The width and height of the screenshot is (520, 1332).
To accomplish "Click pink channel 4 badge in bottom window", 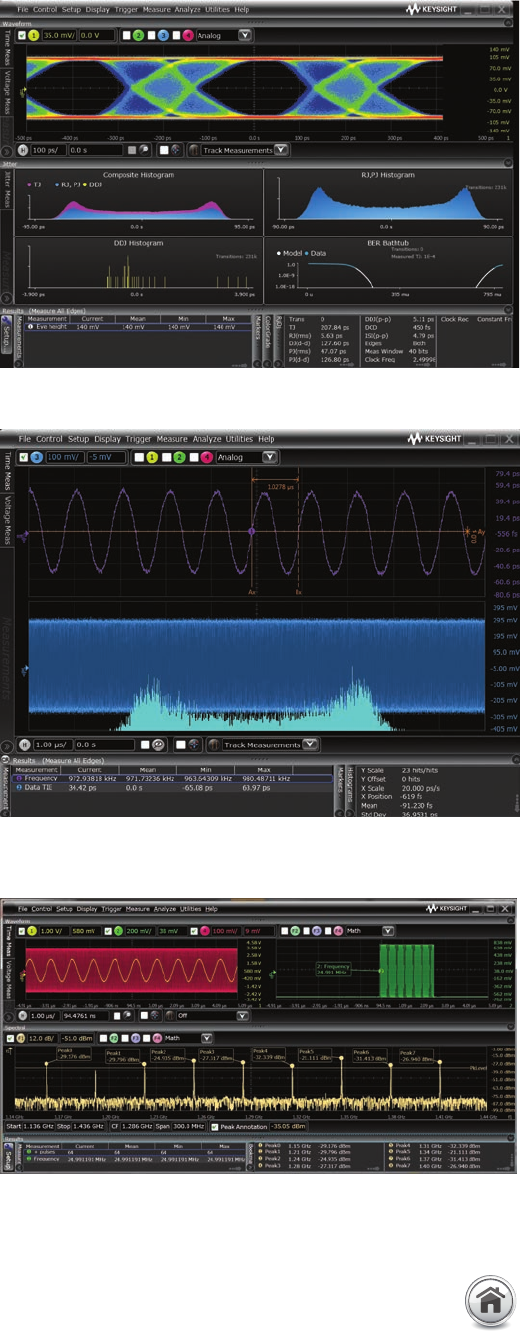I will click(x=204, y=931).
